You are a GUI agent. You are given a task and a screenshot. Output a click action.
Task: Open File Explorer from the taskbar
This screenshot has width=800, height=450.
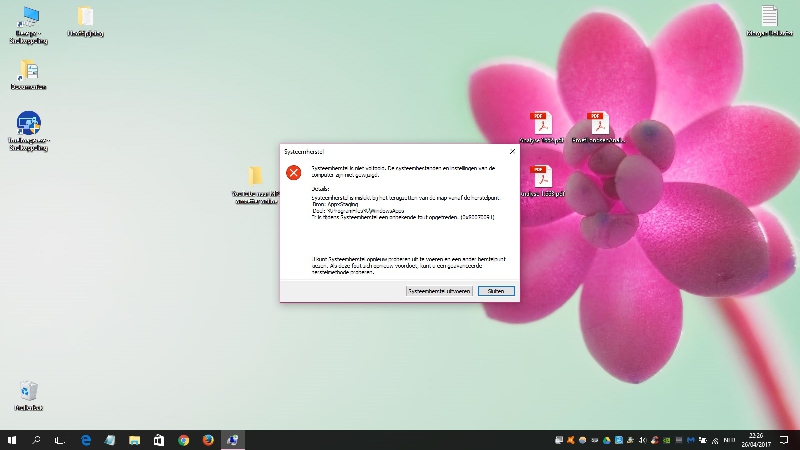click(x=110, y=440)
